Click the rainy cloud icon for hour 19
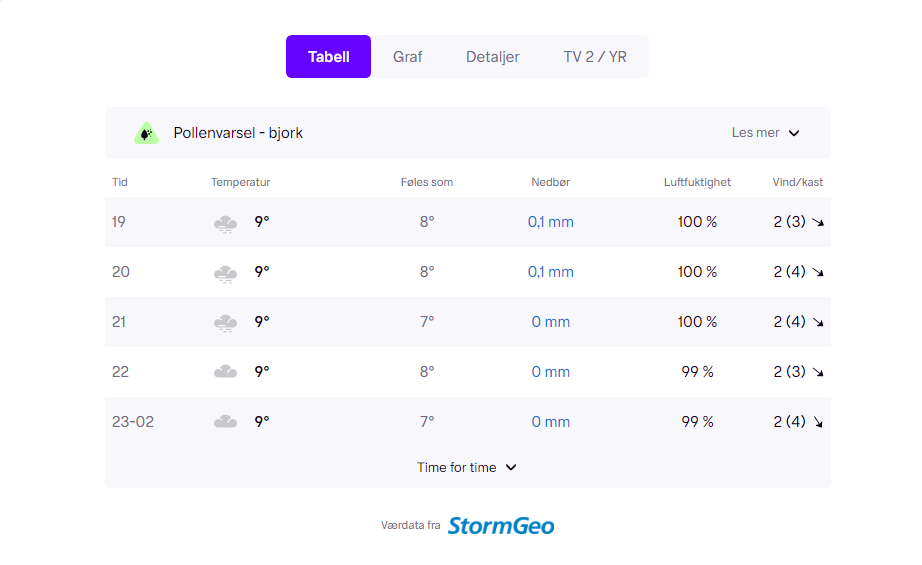The image size is (922, 565). (225, 224)
